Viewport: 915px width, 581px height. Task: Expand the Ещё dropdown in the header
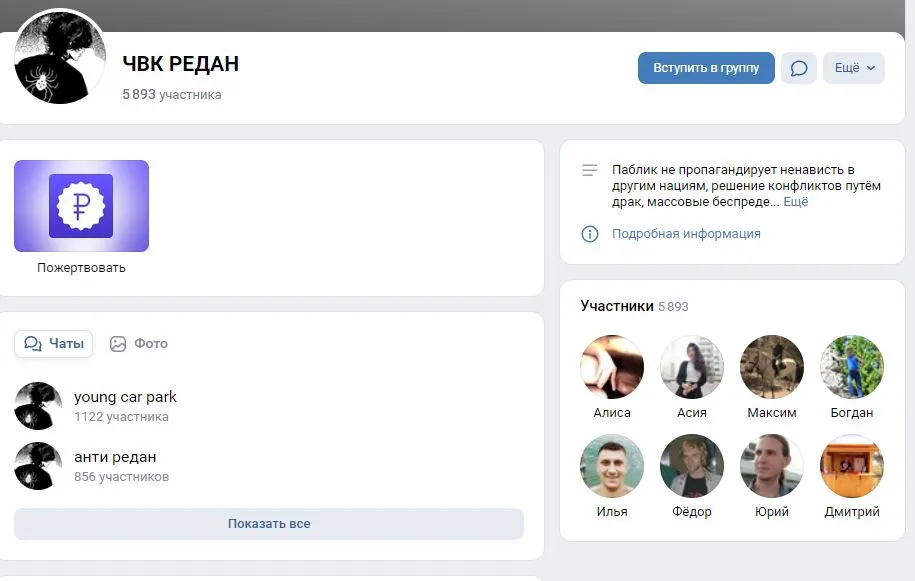[x=854, y=68]
